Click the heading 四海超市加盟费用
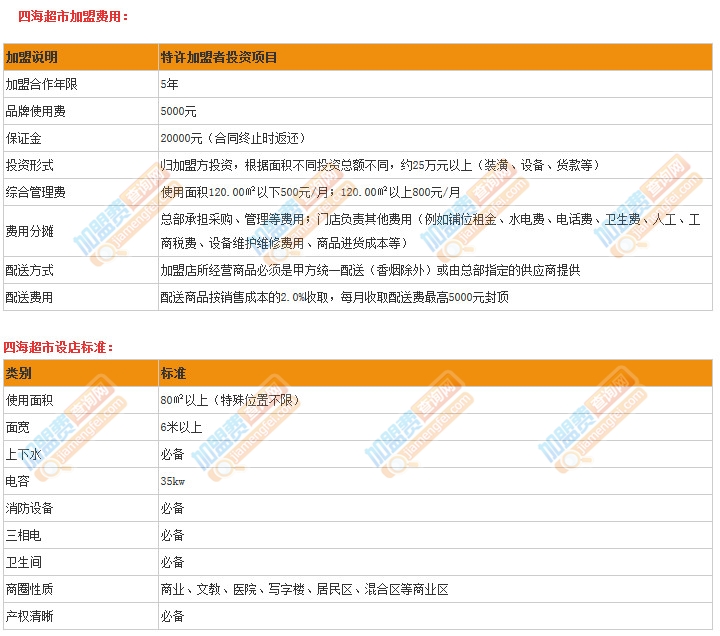This screenshot has width=720, height=636. tap(73, 17)
